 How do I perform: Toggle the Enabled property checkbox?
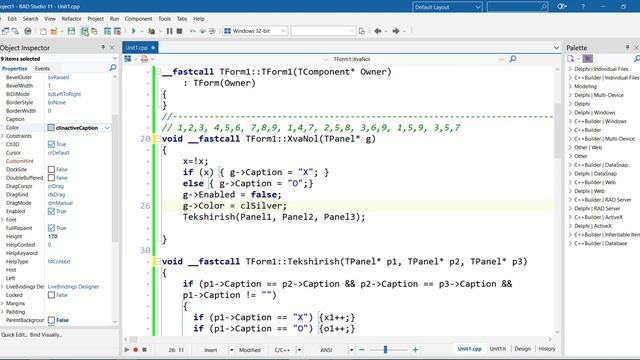pyautogui.click(x=51, y=211)
